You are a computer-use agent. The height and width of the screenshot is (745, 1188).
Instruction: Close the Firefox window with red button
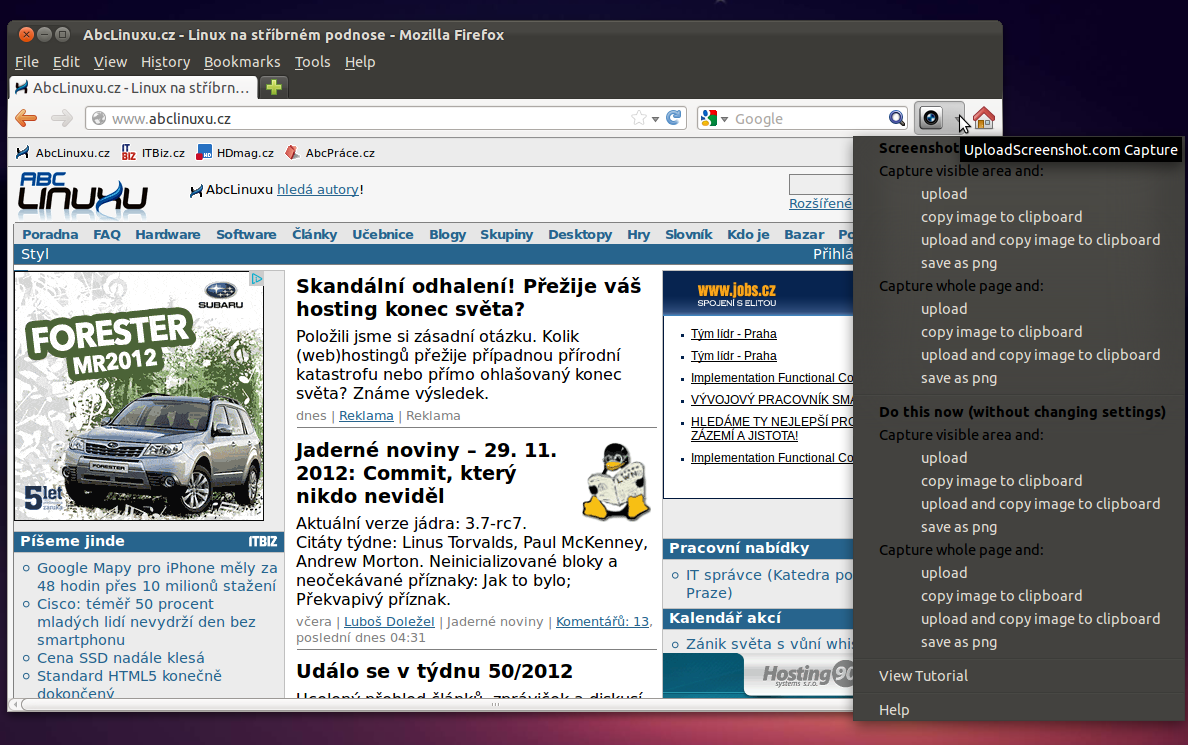tap(26, 34)
